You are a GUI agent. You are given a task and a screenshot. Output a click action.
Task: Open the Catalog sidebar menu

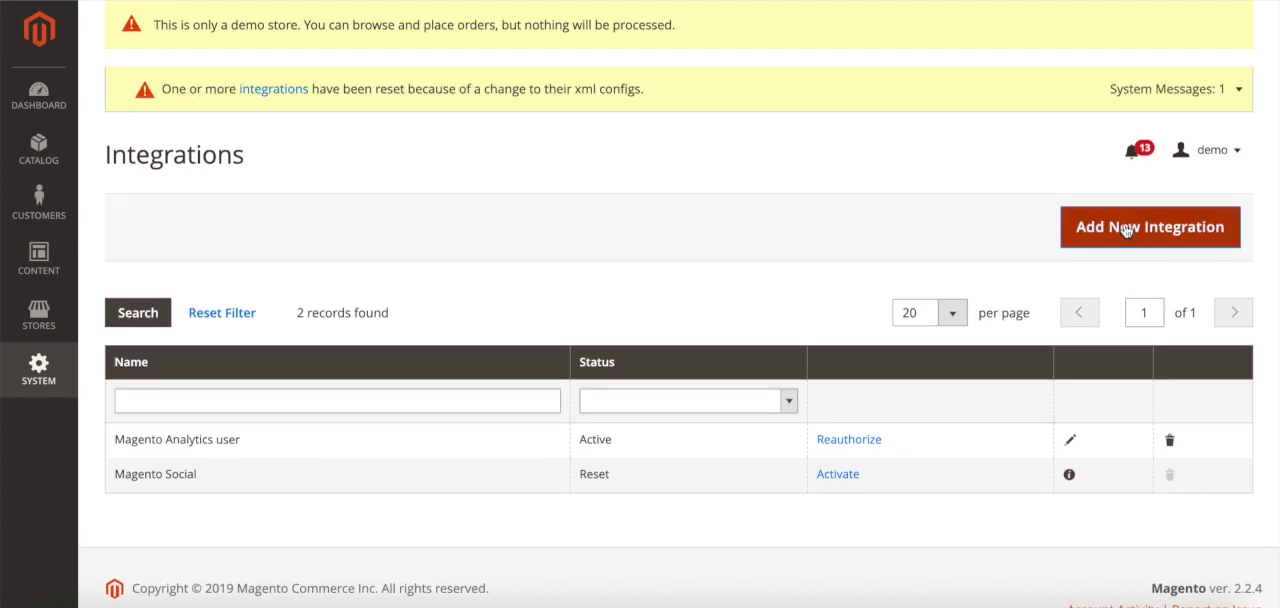pyautogui.click(x=39, y=150)
